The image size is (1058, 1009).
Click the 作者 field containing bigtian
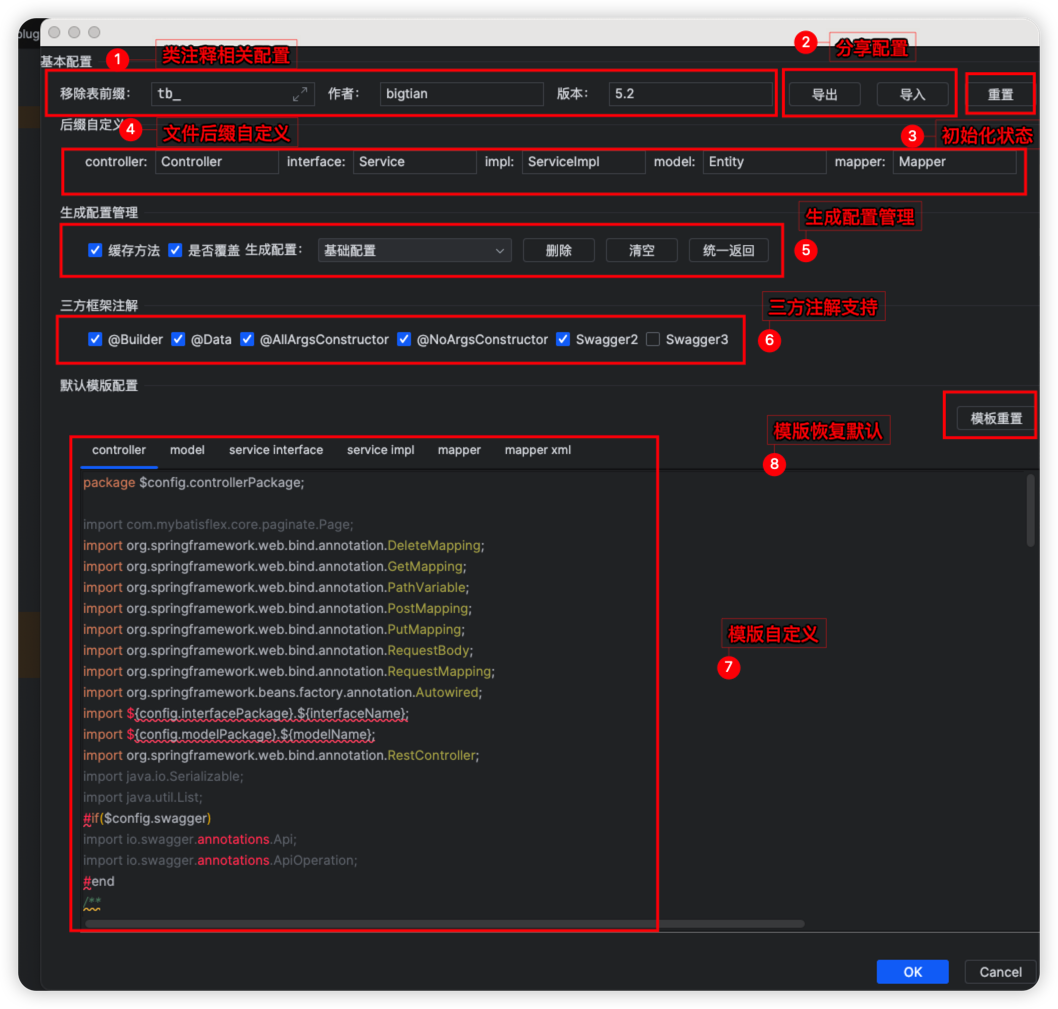[462, 94]
